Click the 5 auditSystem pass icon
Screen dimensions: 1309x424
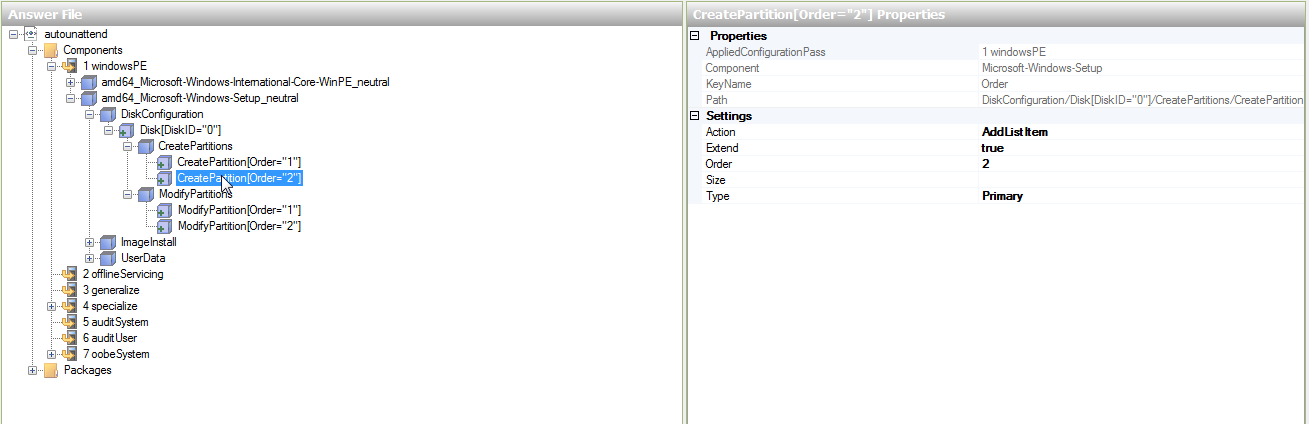click(x=69, y=322)
